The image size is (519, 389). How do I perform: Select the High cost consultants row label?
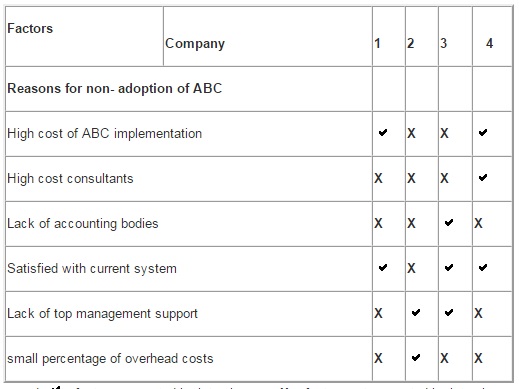click(x=70, y=178)
